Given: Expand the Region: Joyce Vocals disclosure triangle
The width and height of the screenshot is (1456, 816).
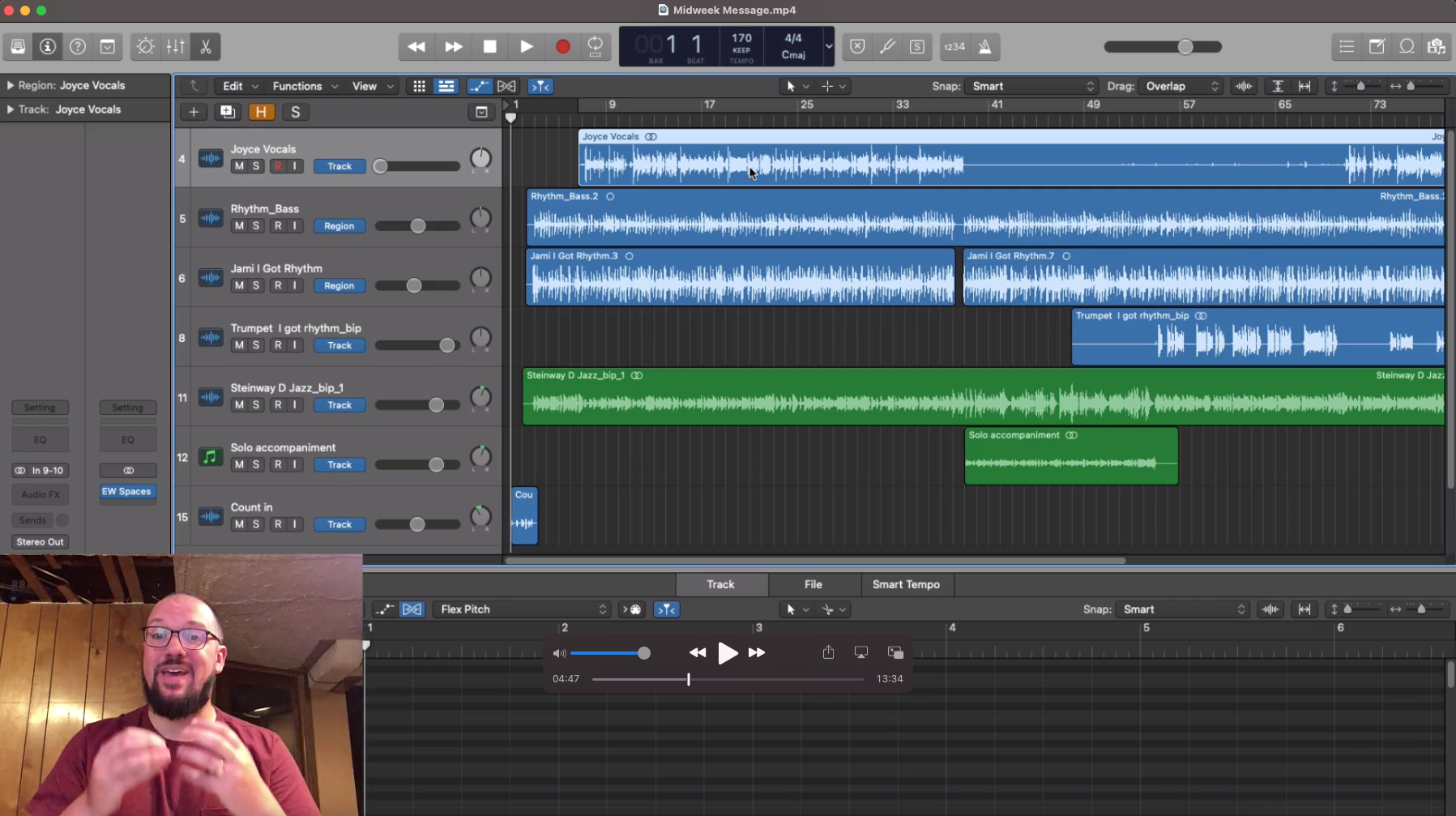Looking at the screenshot, I should click(11, 85).
